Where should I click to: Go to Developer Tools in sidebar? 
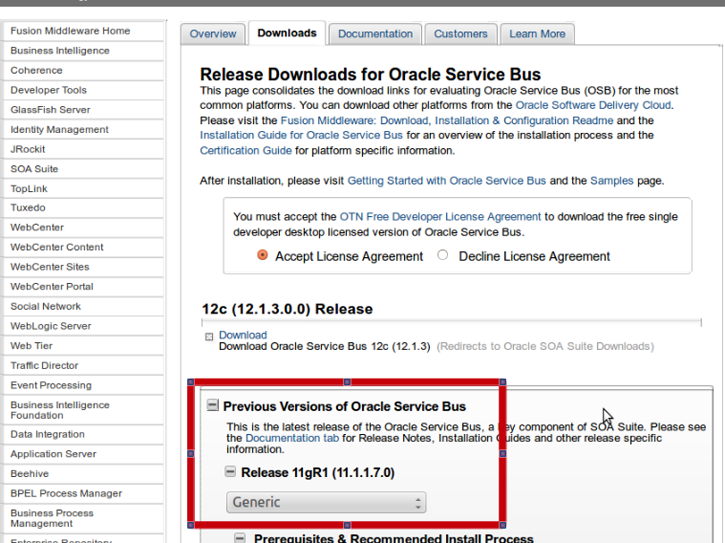83,90
